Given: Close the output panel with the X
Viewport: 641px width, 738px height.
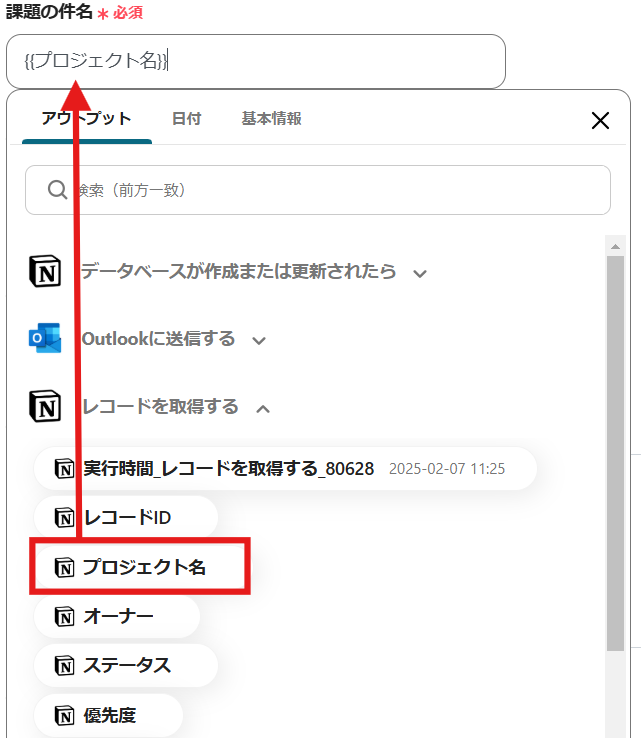Looking at the screenshot, I should pyautogui.click(x=600, y=120).
